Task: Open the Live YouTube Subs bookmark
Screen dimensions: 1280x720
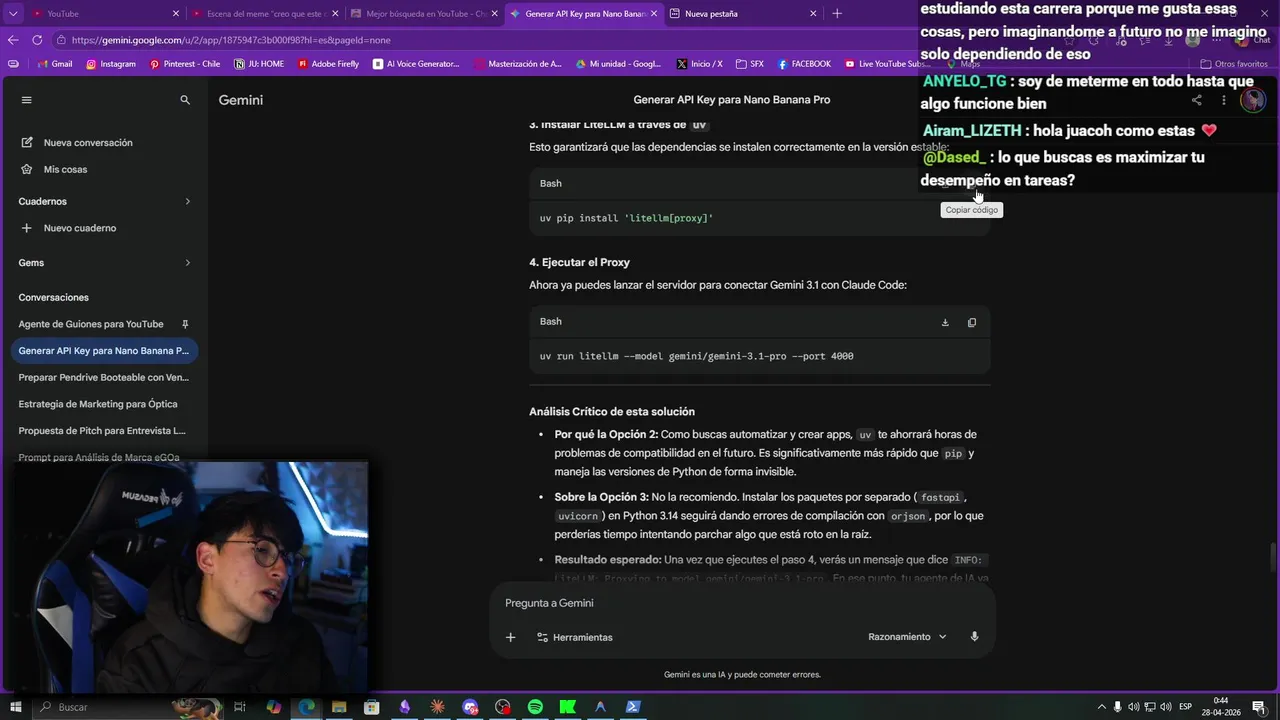Action: [886, 64]
